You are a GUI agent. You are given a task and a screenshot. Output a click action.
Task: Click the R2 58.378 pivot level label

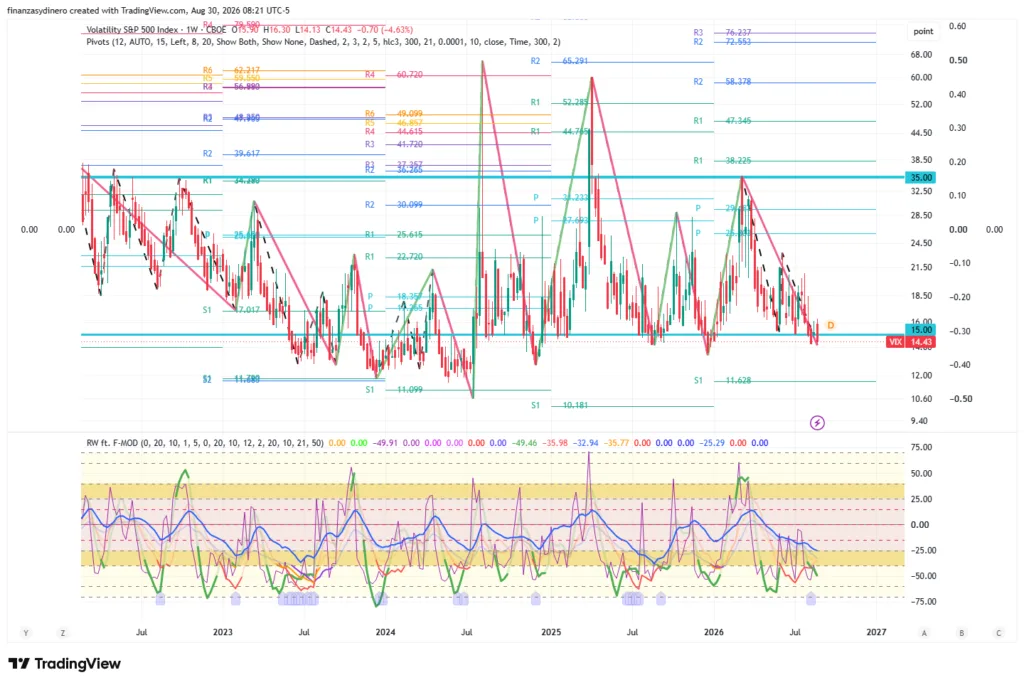pos(722,82)
